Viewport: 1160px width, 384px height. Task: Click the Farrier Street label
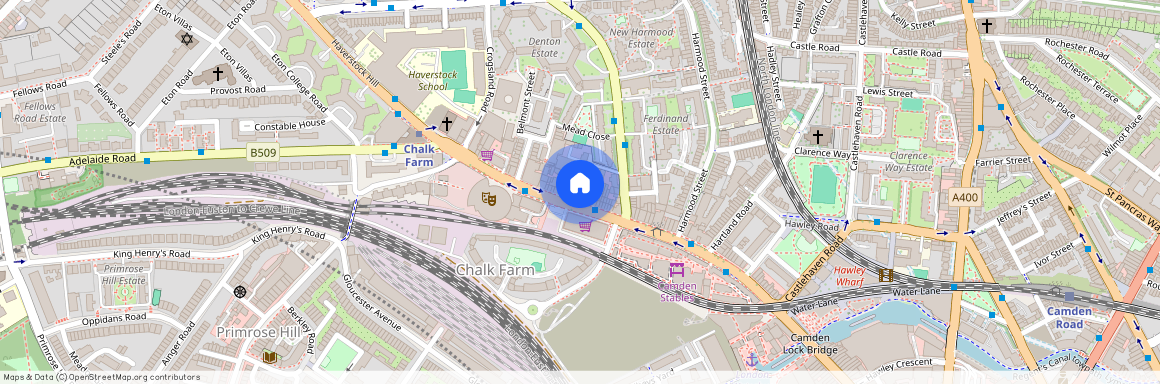click(1002, 161)
